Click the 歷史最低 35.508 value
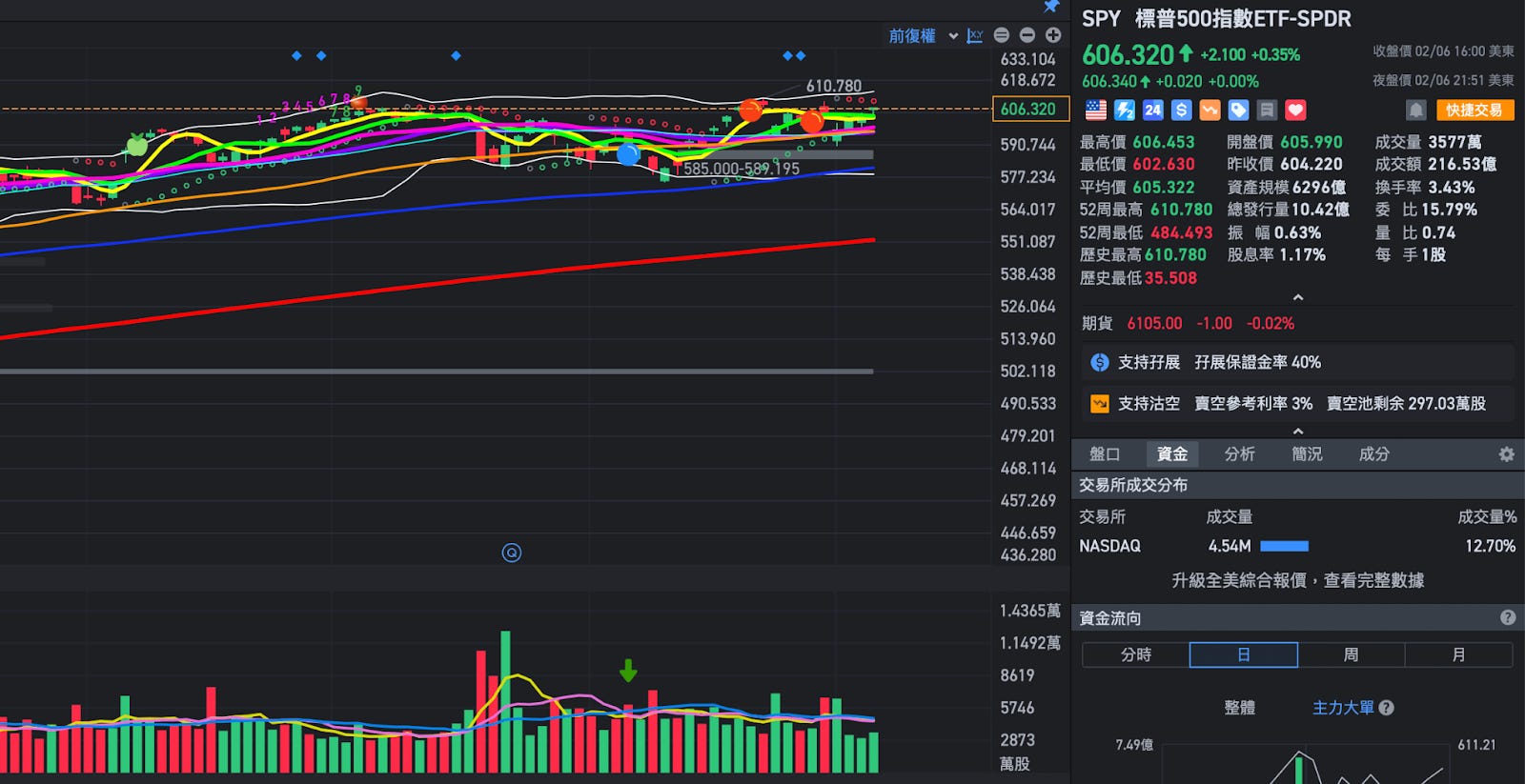1525x784 pixels. (1170, 278)
